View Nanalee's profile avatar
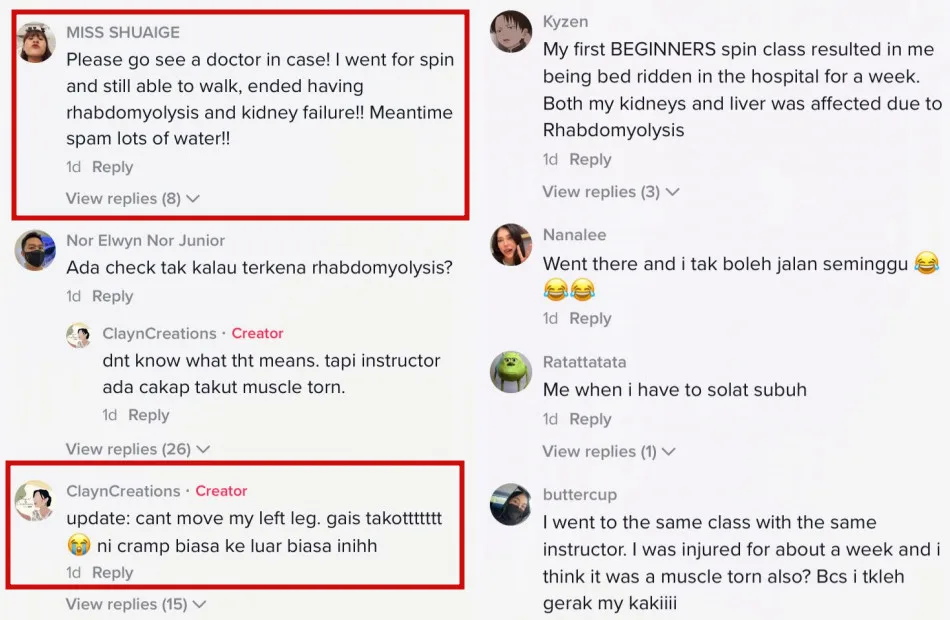This screenshot has width=950, height=620. (511, 245)
